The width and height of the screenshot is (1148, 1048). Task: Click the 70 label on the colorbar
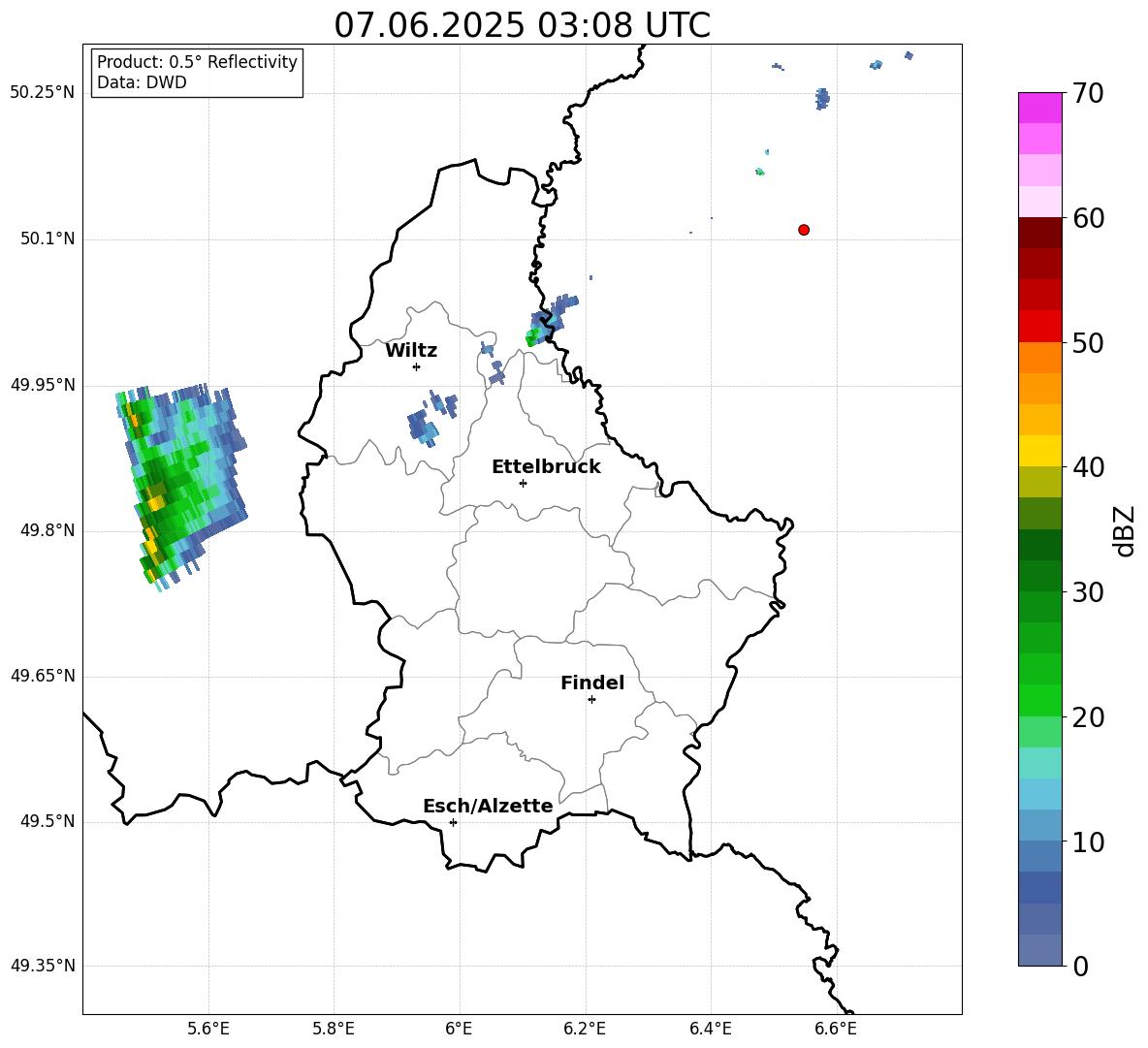[x=1087, y=94]
